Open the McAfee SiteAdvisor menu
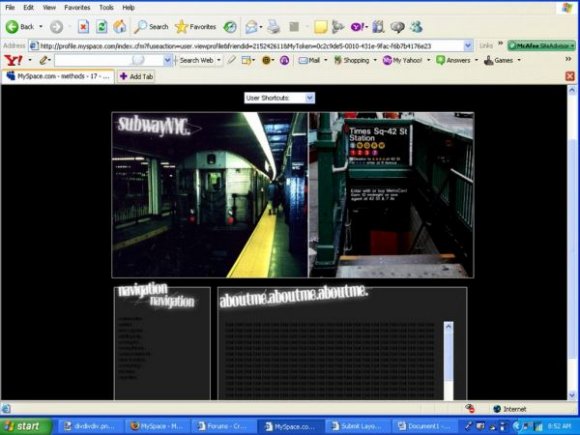Image resolution: width=580 pixels, height=435 pixels. coord(542,46)
